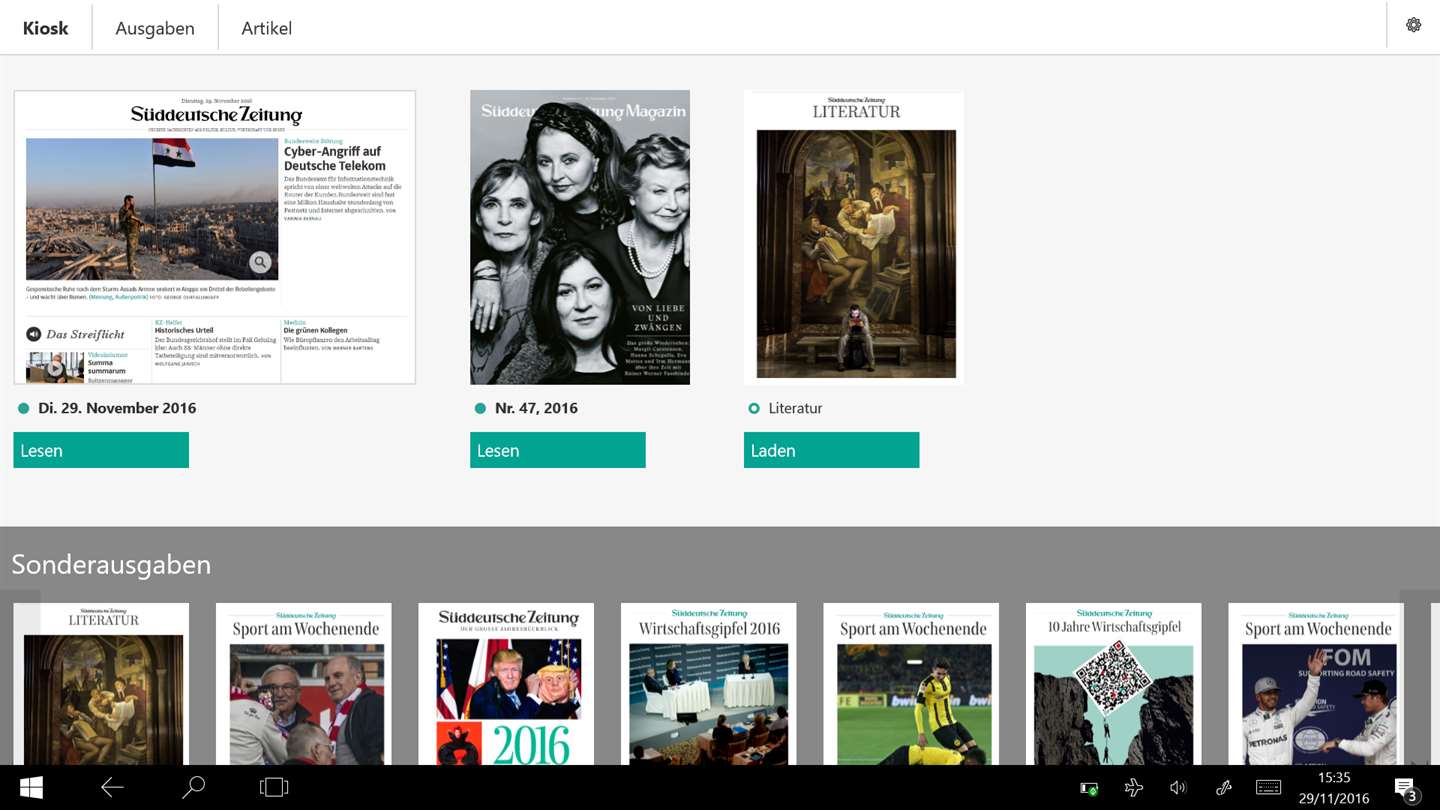Open the Action Center notifications icon
The image size is (1440, 810).
pyautogui.click(x=1405, y=789)
